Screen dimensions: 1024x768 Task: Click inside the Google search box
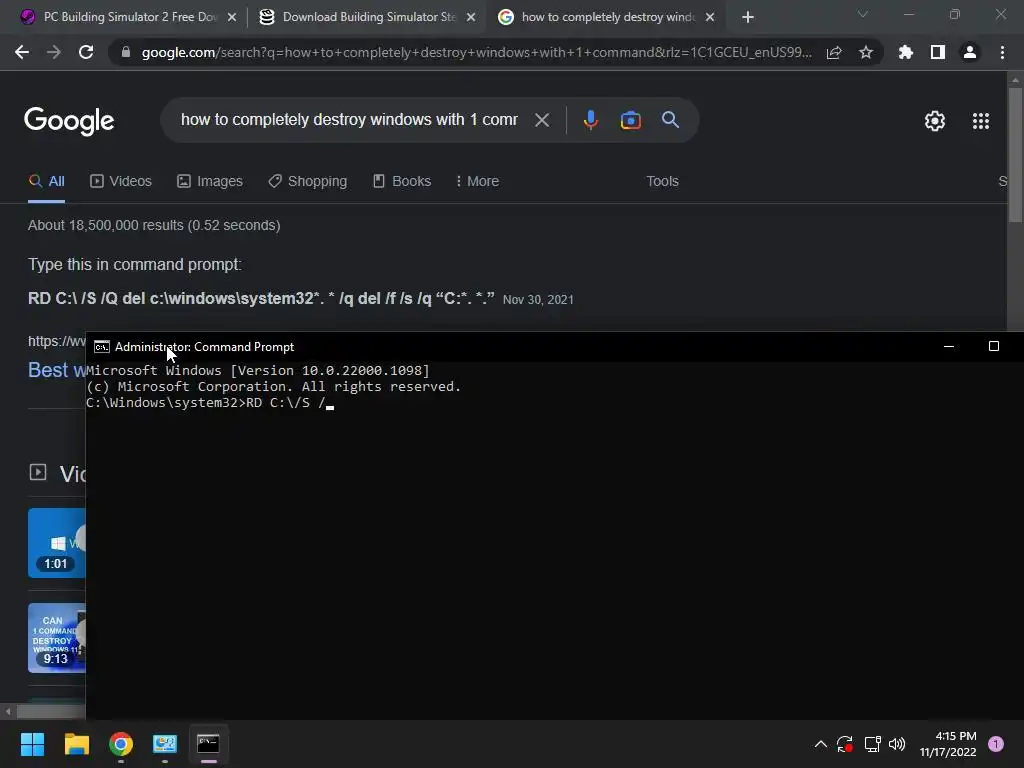pyautogui.click(x=349, y=120)
